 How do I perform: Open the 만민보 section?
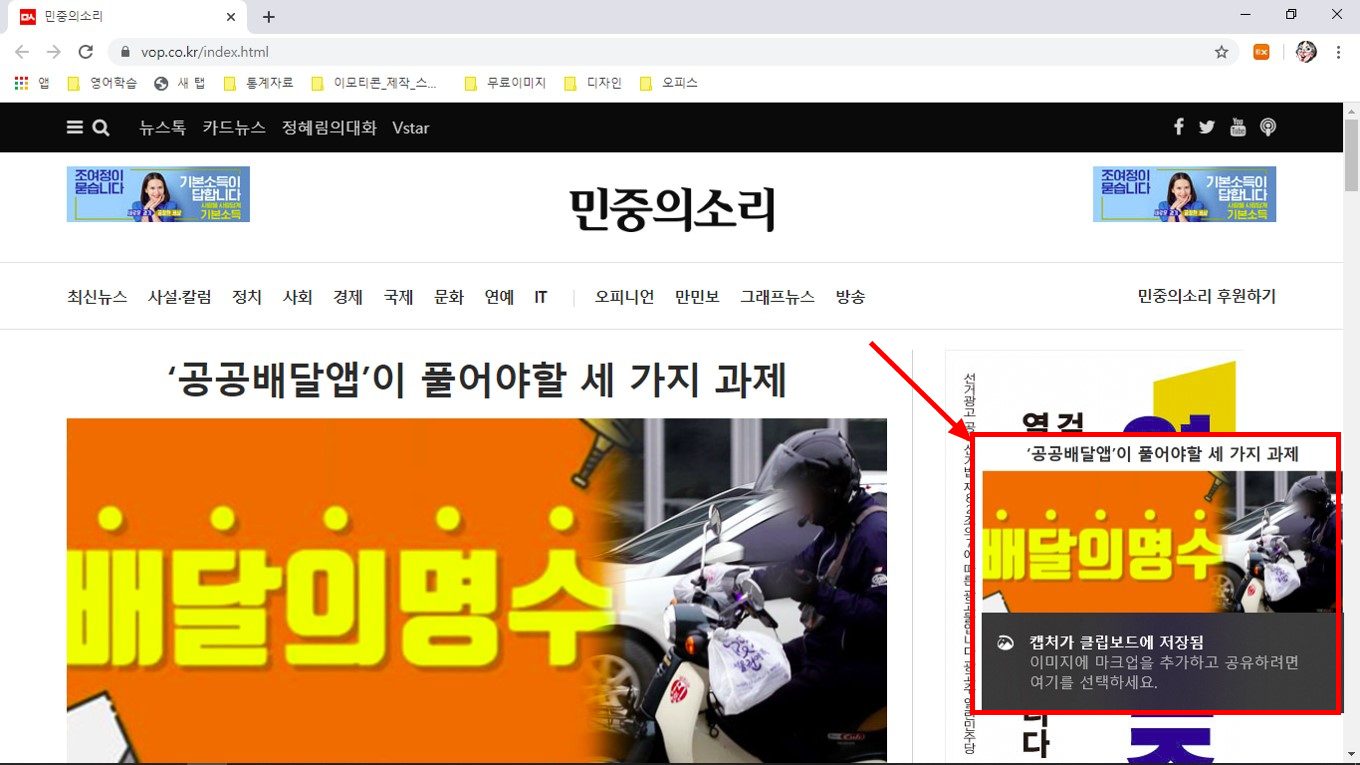click(x=697, y=297)
